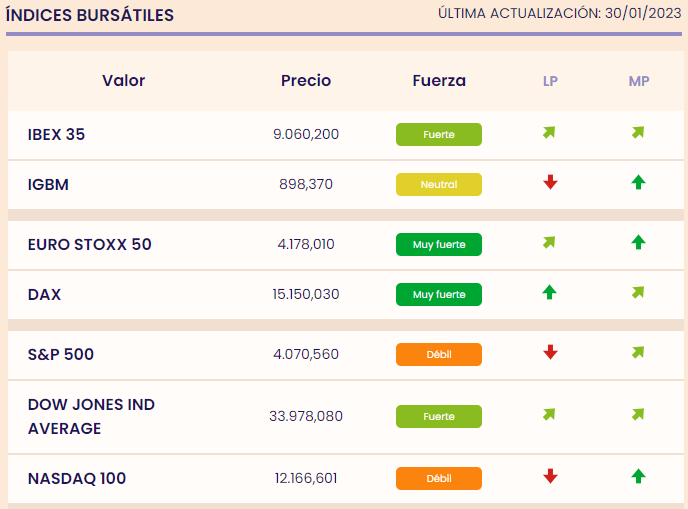Click S&P 500 red down arrow
The image size is (688, 509).
[550, 352]
